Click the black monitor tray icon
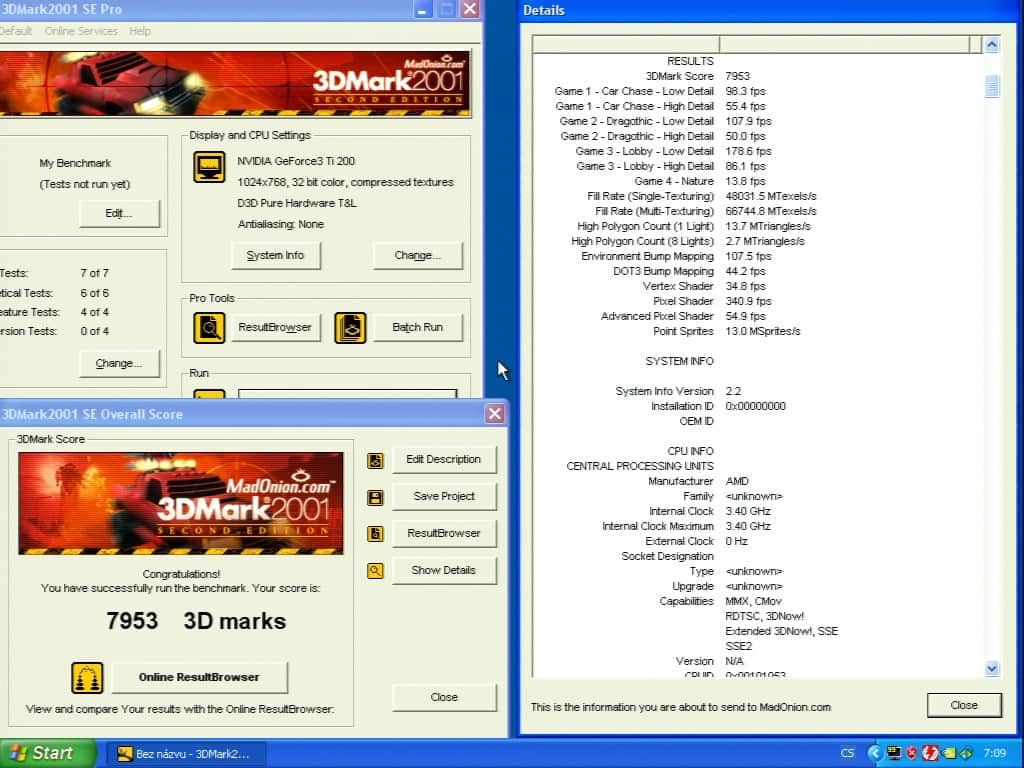 click(893, 753)
